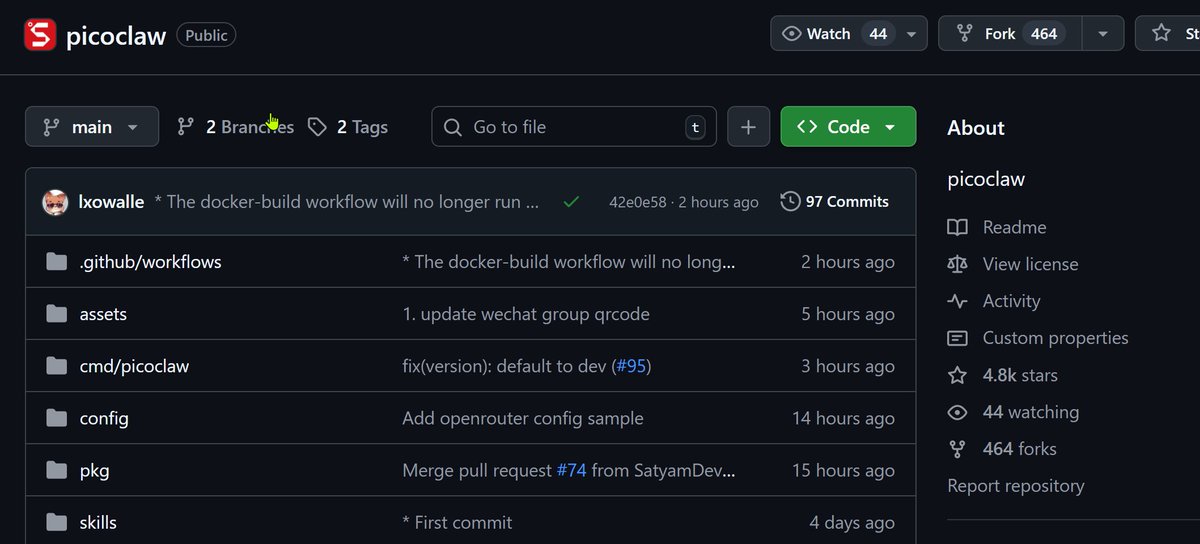View the 97 Commits history

click(x=834, y=201)
